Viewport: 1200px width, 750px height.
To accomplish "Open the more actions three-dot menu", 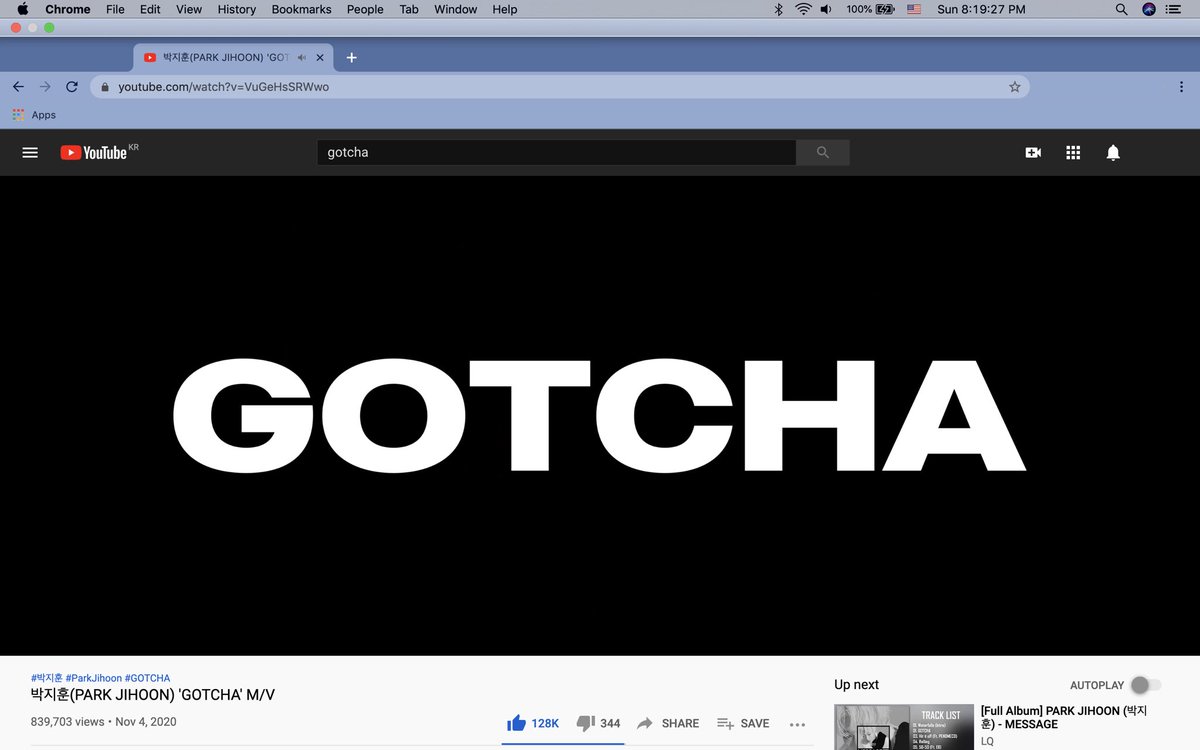I will 797,724.
